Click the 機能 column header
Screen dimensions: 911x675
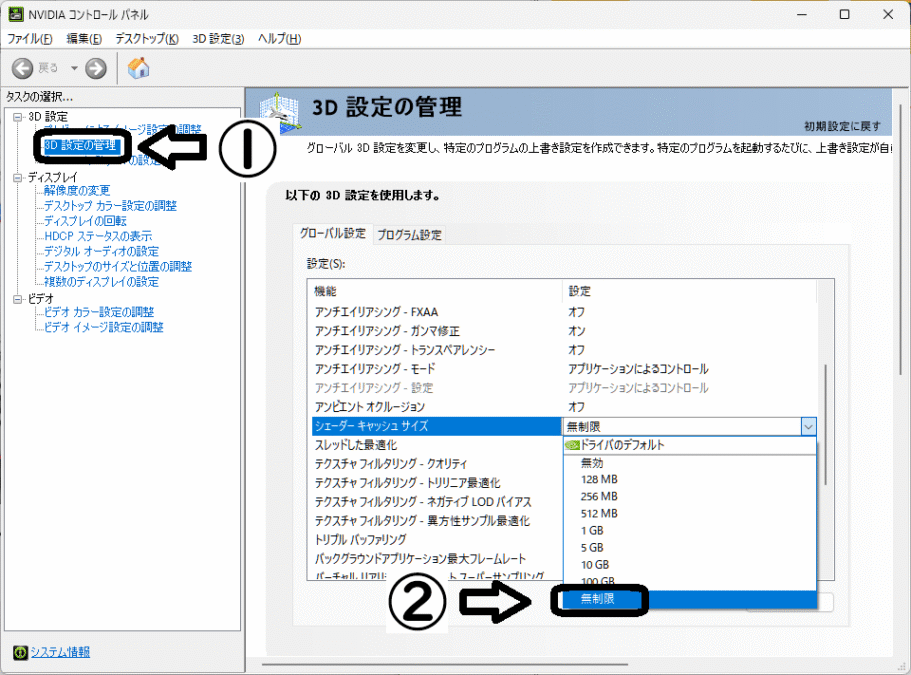tap(435, 291)
